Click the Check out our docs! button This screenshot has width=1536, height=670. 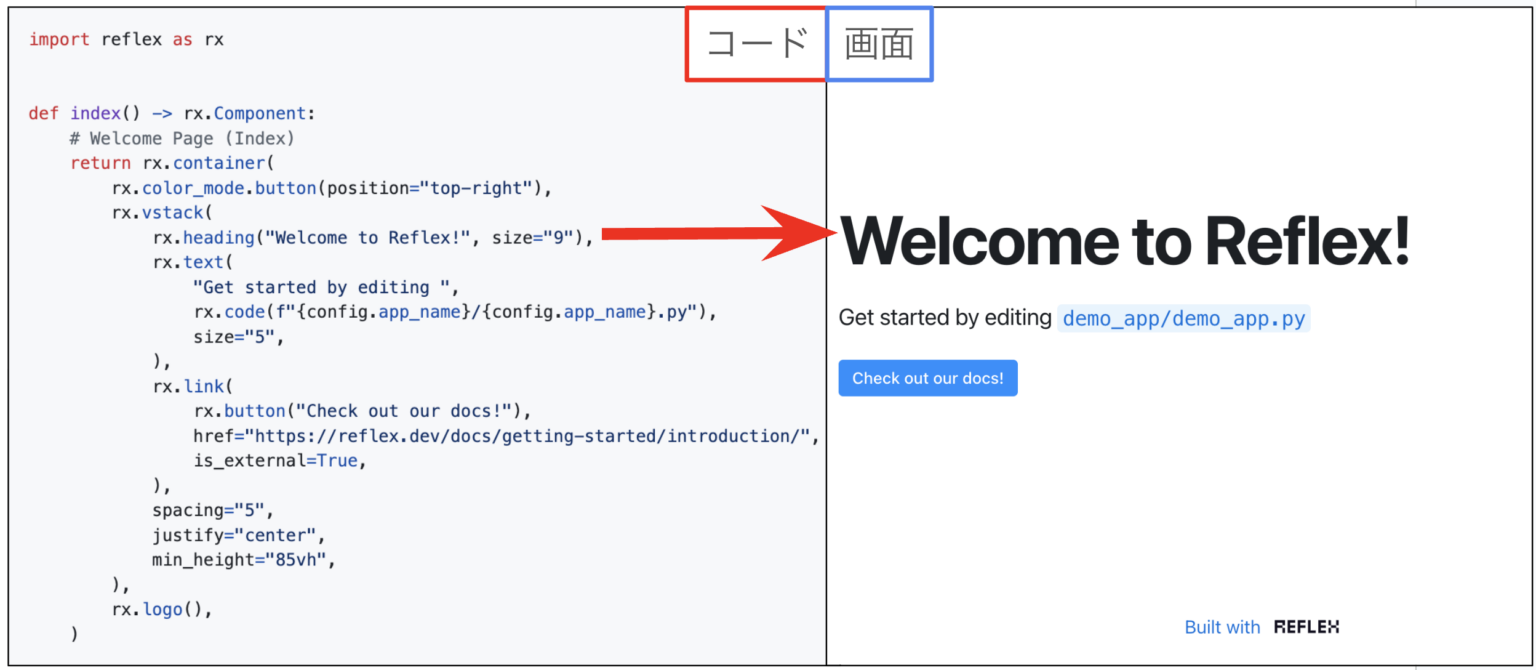(927, 378)
